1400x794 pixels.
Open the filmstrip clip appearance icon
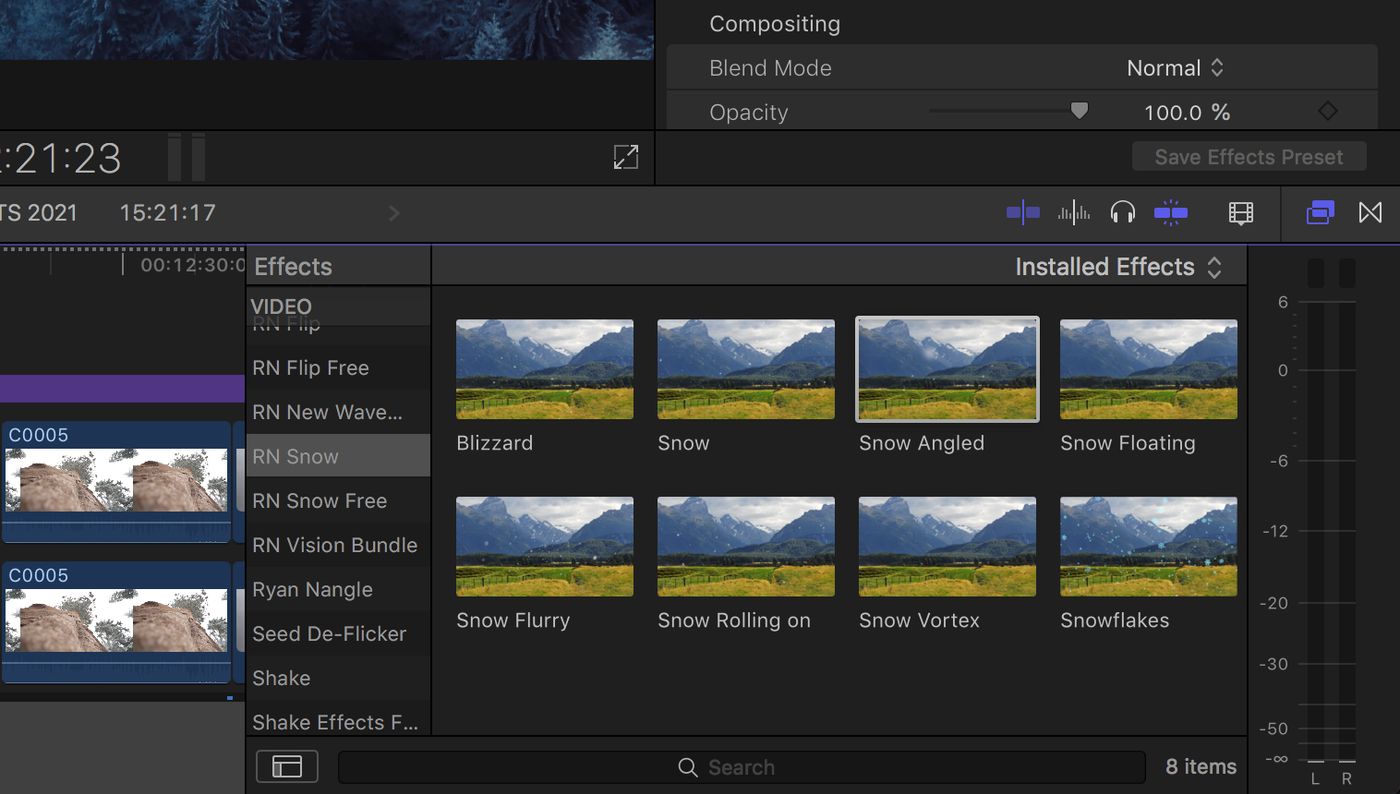click(1240, 213)
